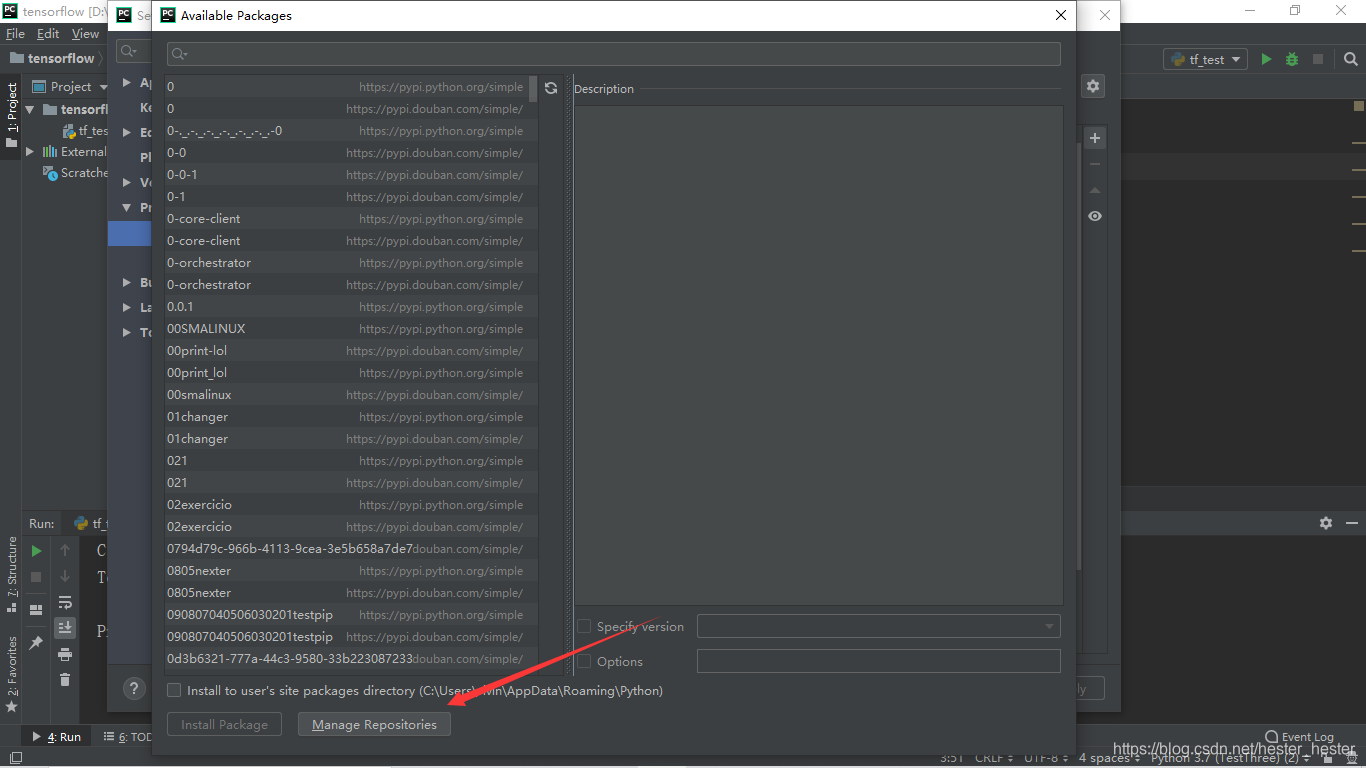1366x768 pixels.
Task: Open the Event Log
Action: tap(1300, 737)
